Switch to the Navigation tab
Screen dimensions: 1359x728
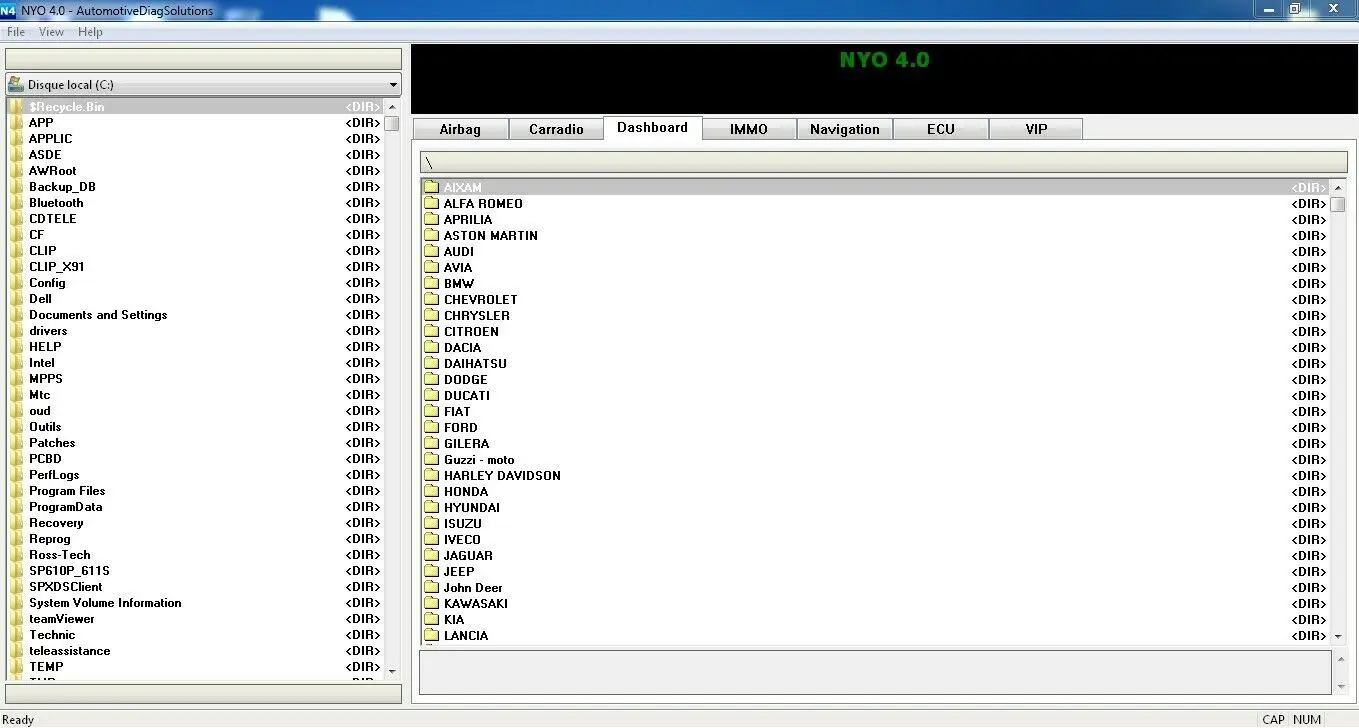[x=845, y=129]
